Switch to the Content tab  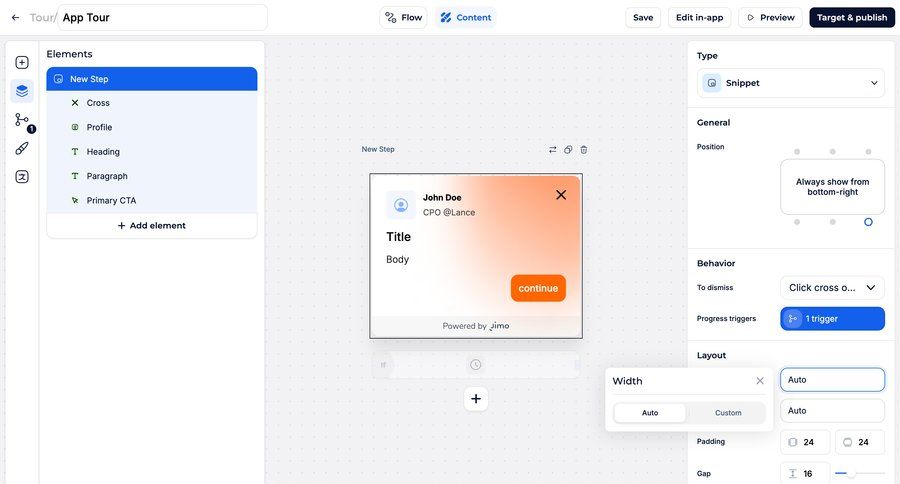pos(465,18)
